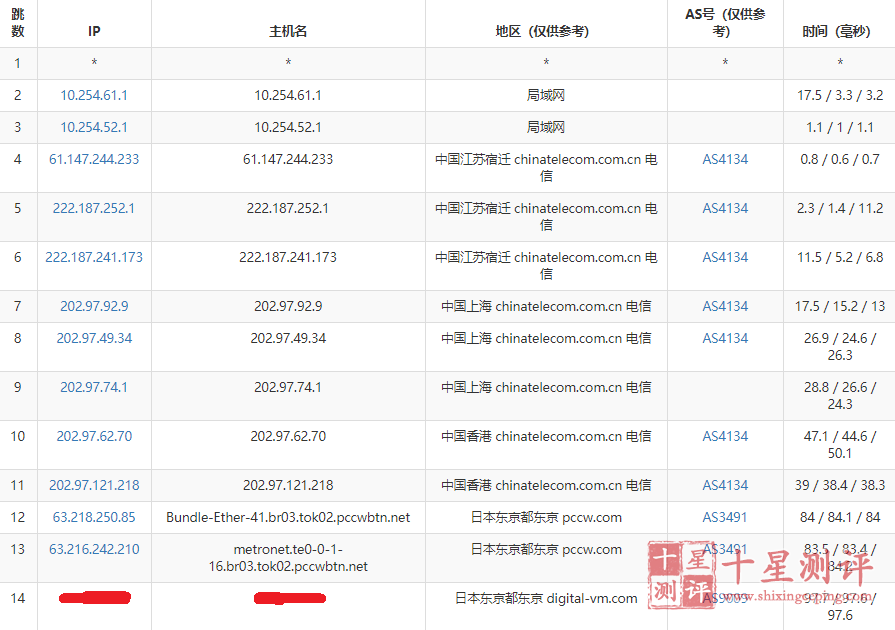Screen dimensions: 895x630
Task: Select time value 11.5 / 5.2 / 6.8
Action: coord(840,257)
